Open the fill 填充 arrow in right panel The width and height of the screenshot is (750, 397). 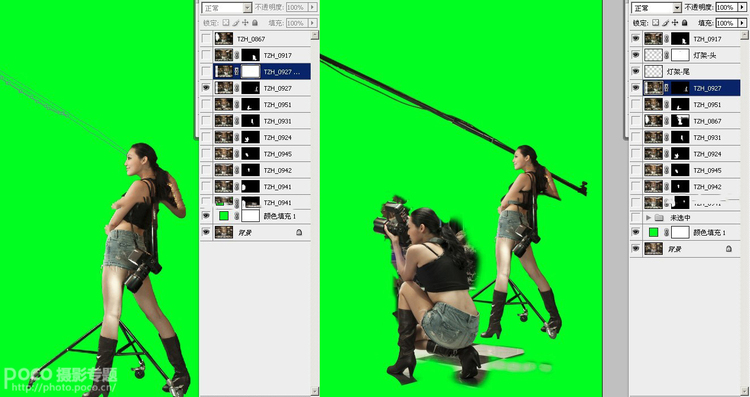pos(742,22)
